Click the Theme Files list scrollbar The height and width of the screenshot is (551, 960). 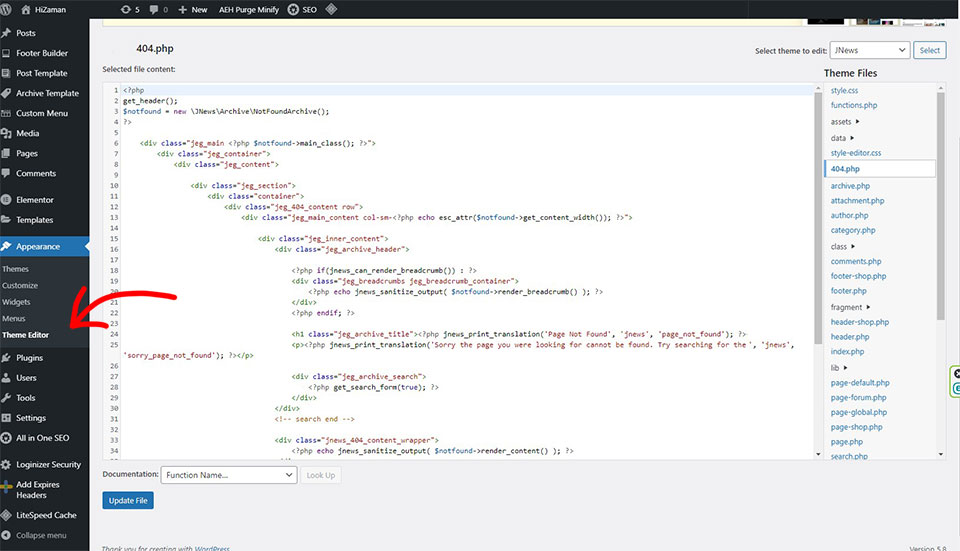941,206
